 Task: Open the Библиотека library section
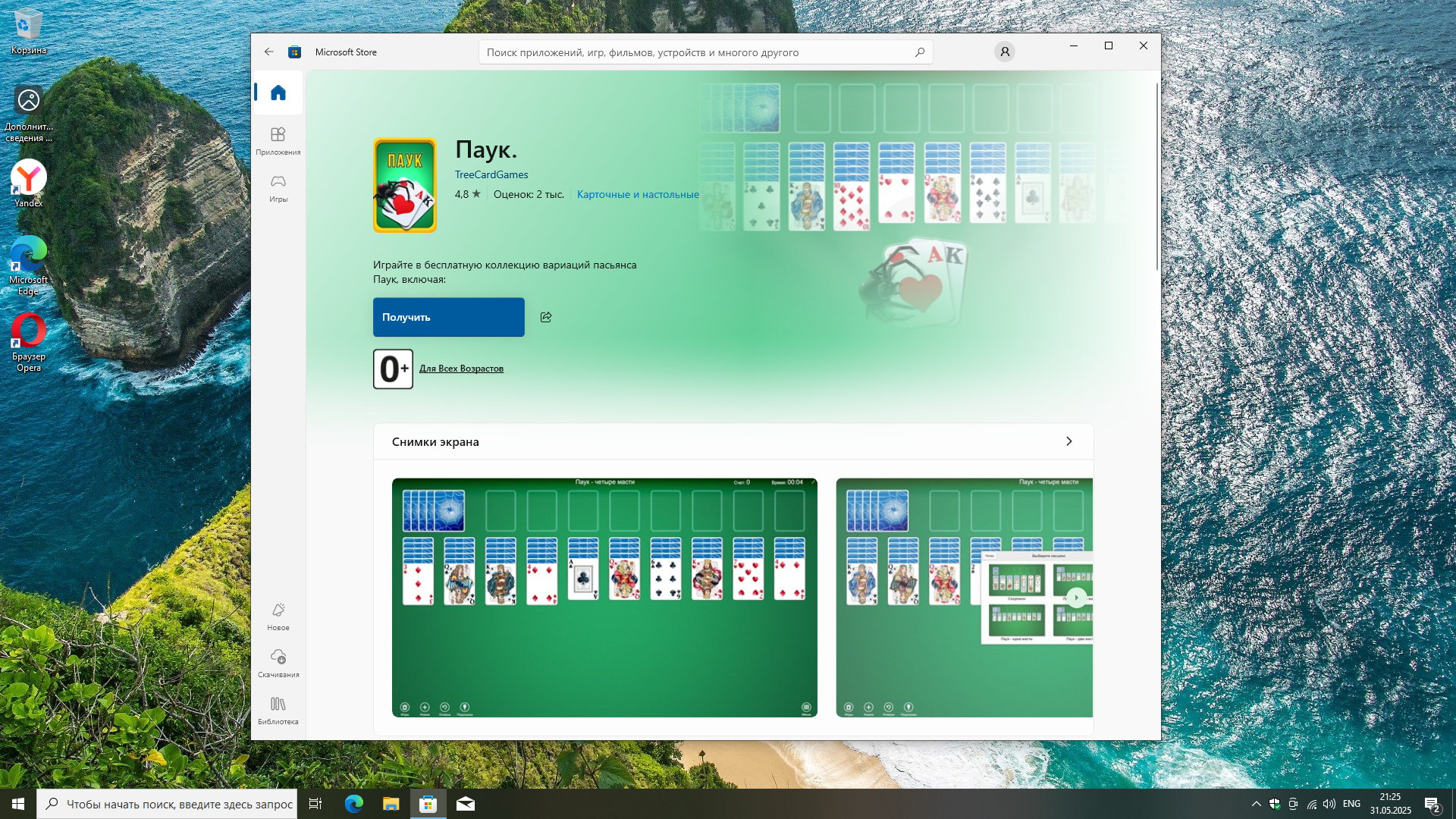278,710
